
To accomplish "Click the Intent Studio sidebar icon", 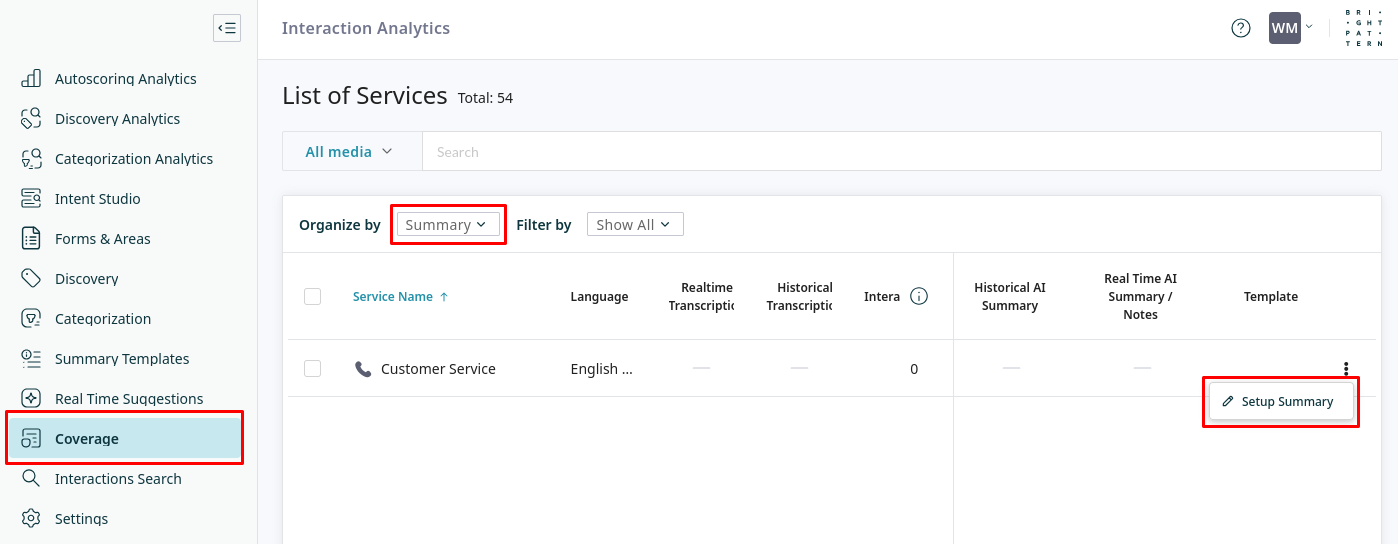I will click(31, 199).
